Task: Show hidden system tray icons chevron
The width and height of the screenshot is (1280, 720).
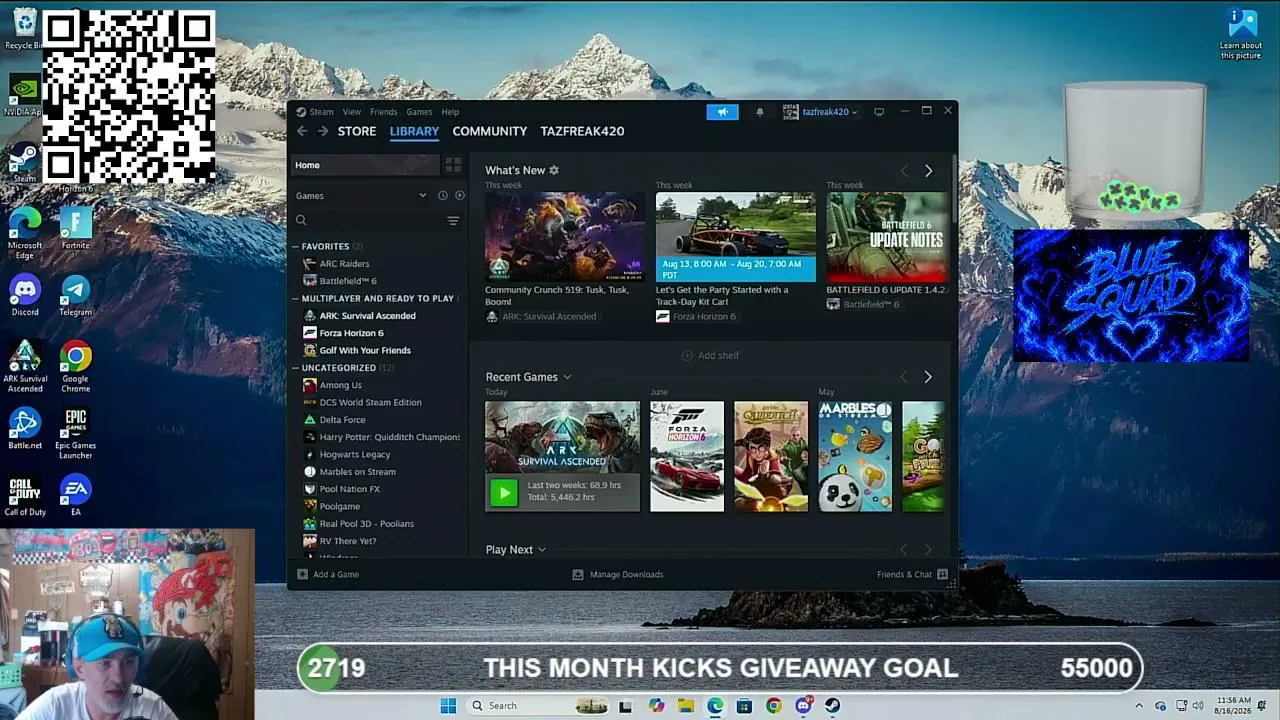Action: [1138, 706]
